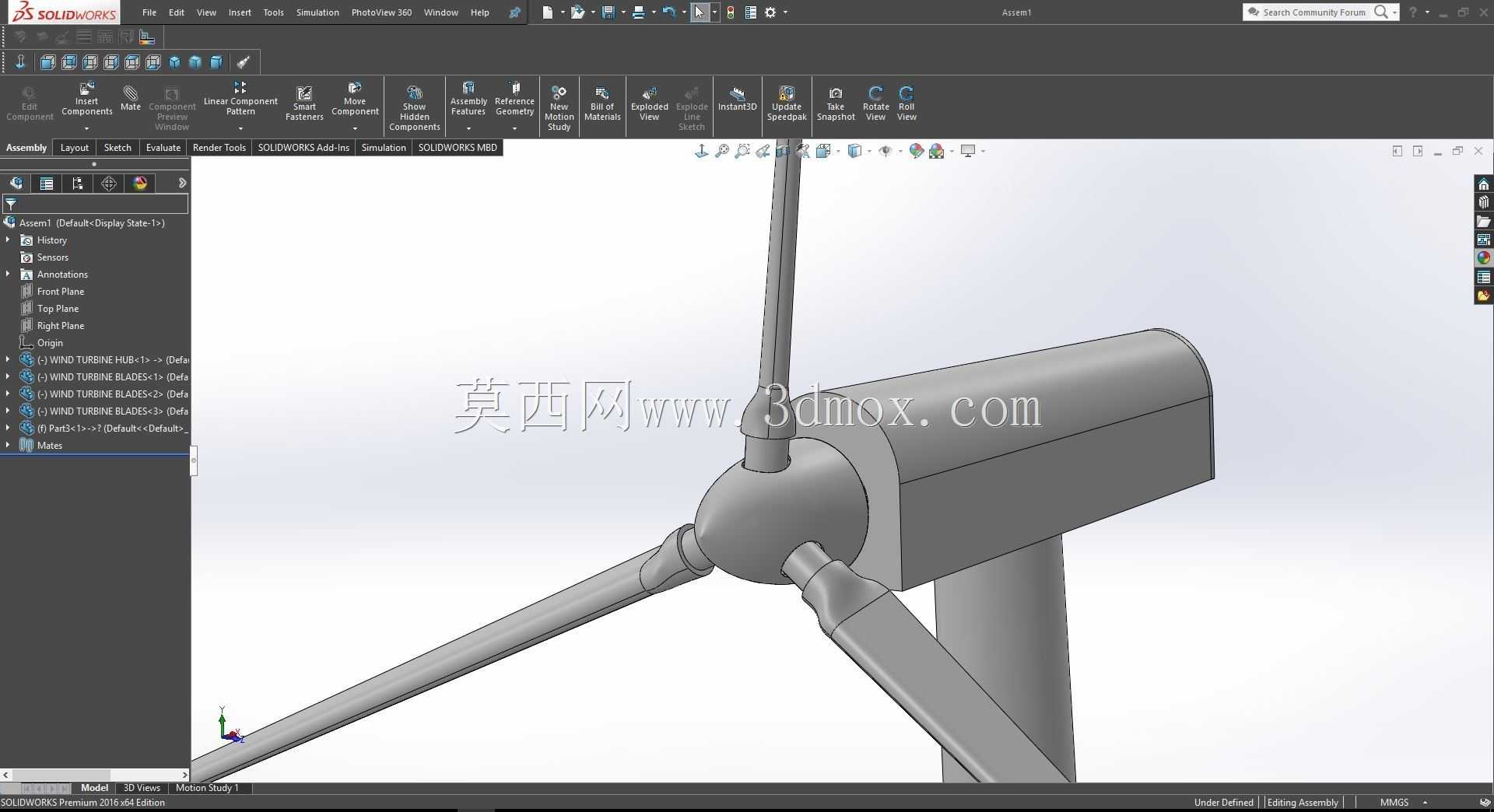This screenshot has width=1494, height=812.
Task: Create an Exploded View
Action: coord(650,103)
